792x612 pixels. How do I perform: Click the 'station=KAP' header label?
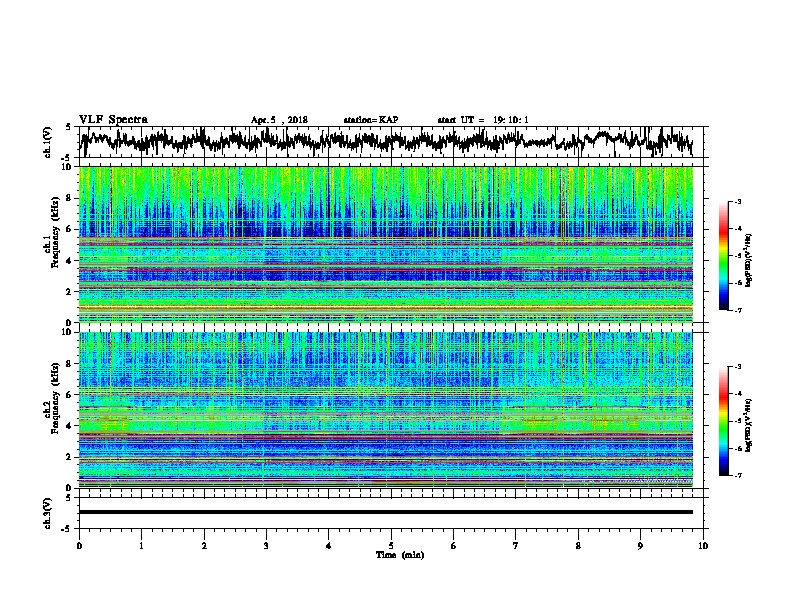(371, 120)
